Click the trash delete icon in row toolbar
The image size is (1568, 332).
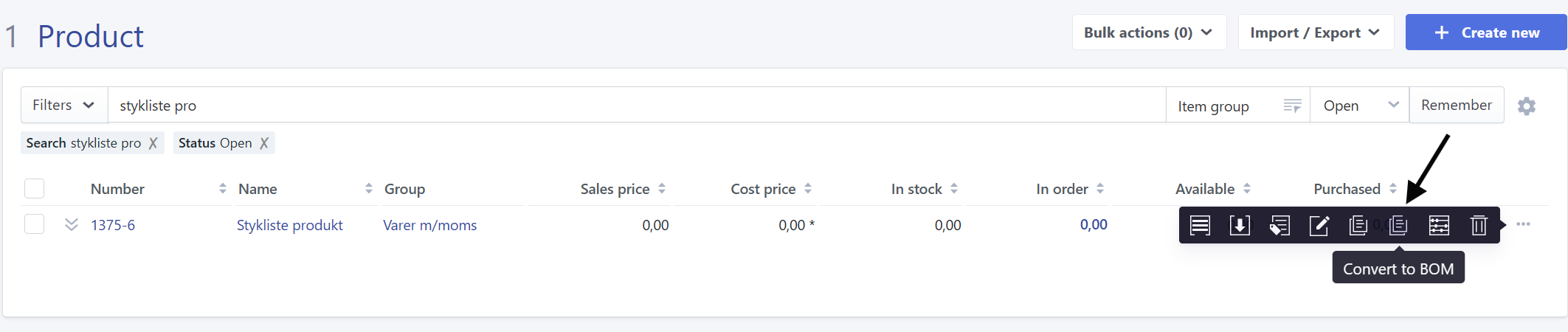[1479, 225]
